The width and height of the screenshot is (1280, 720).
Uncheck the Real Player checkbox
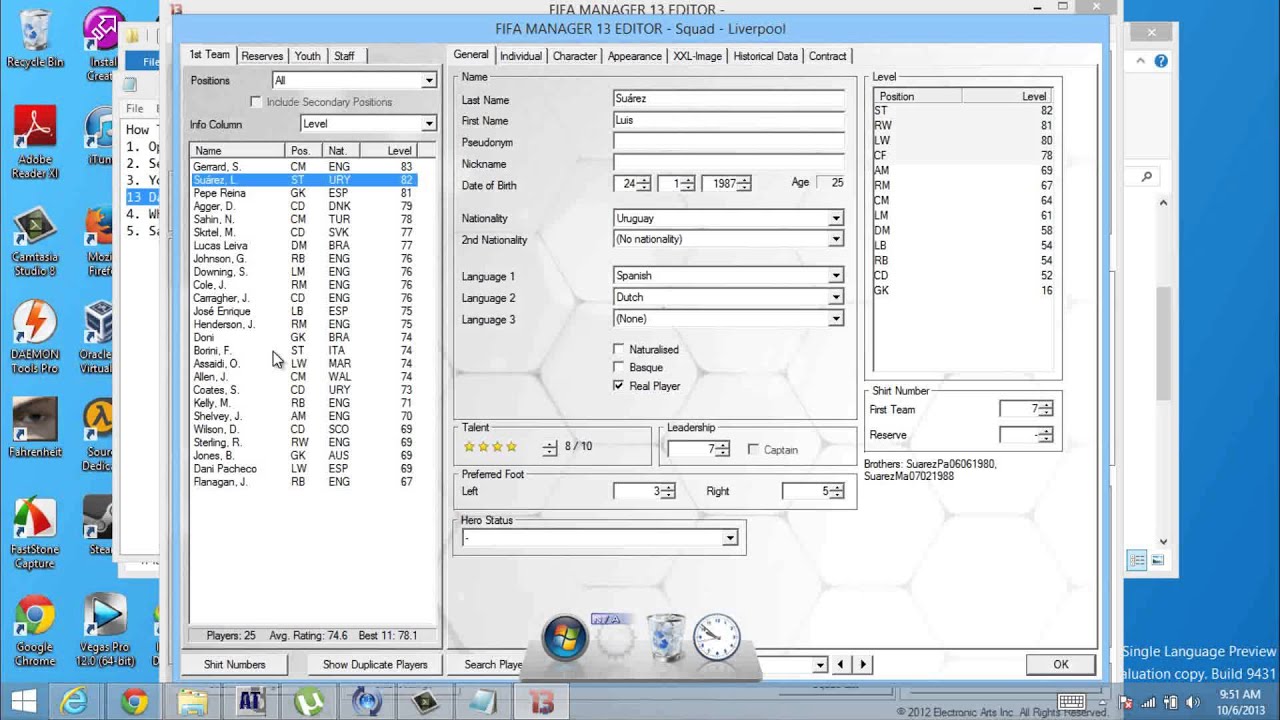[x=619, y=385]
